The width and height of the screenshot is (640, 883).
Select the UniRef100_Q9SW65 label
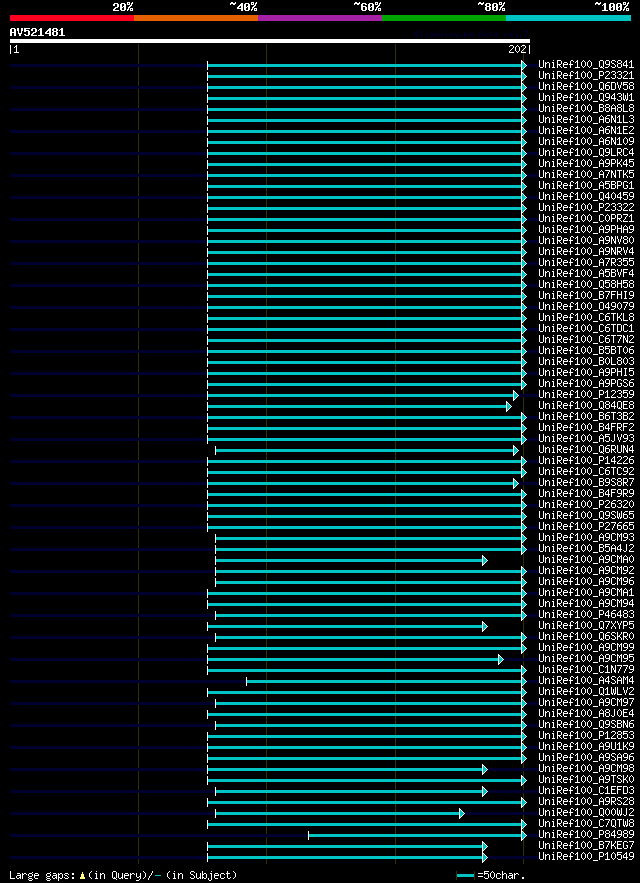pos(586,515)
